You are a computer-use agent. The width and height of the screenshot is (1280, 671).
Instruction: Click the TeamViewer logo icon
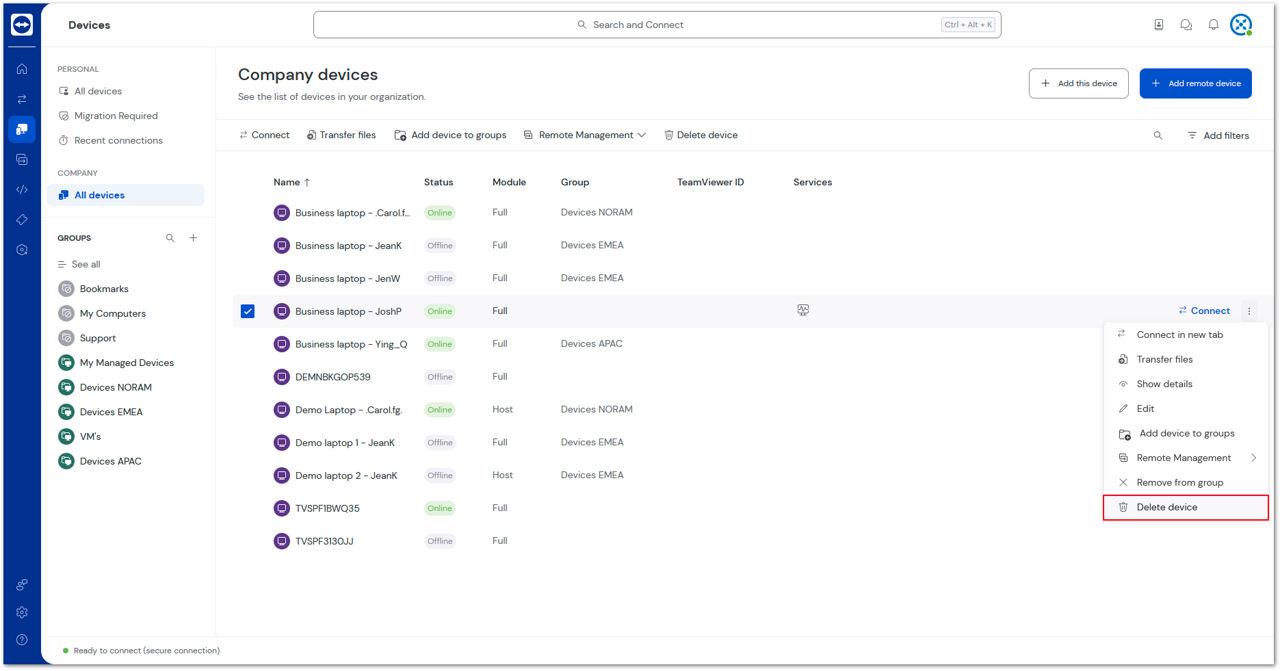22,25
